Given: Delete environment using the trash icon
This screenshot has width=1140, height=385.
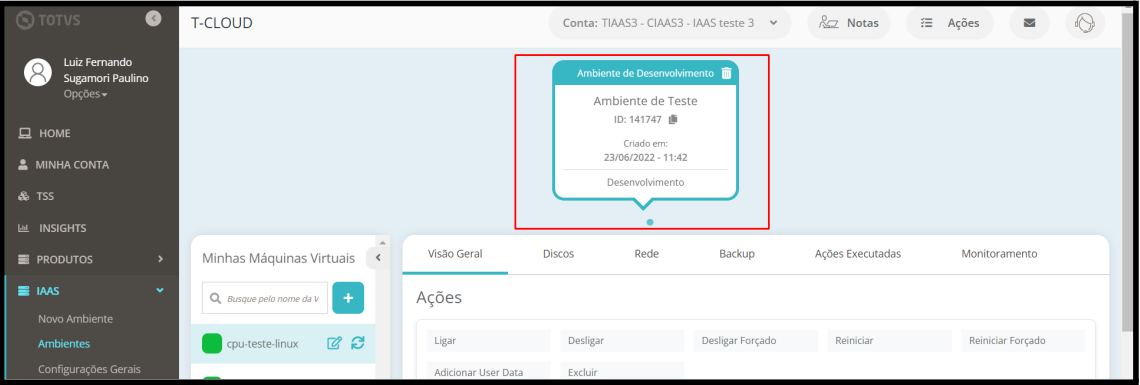Looking at the screenshot, I should (x=726, y=73).
